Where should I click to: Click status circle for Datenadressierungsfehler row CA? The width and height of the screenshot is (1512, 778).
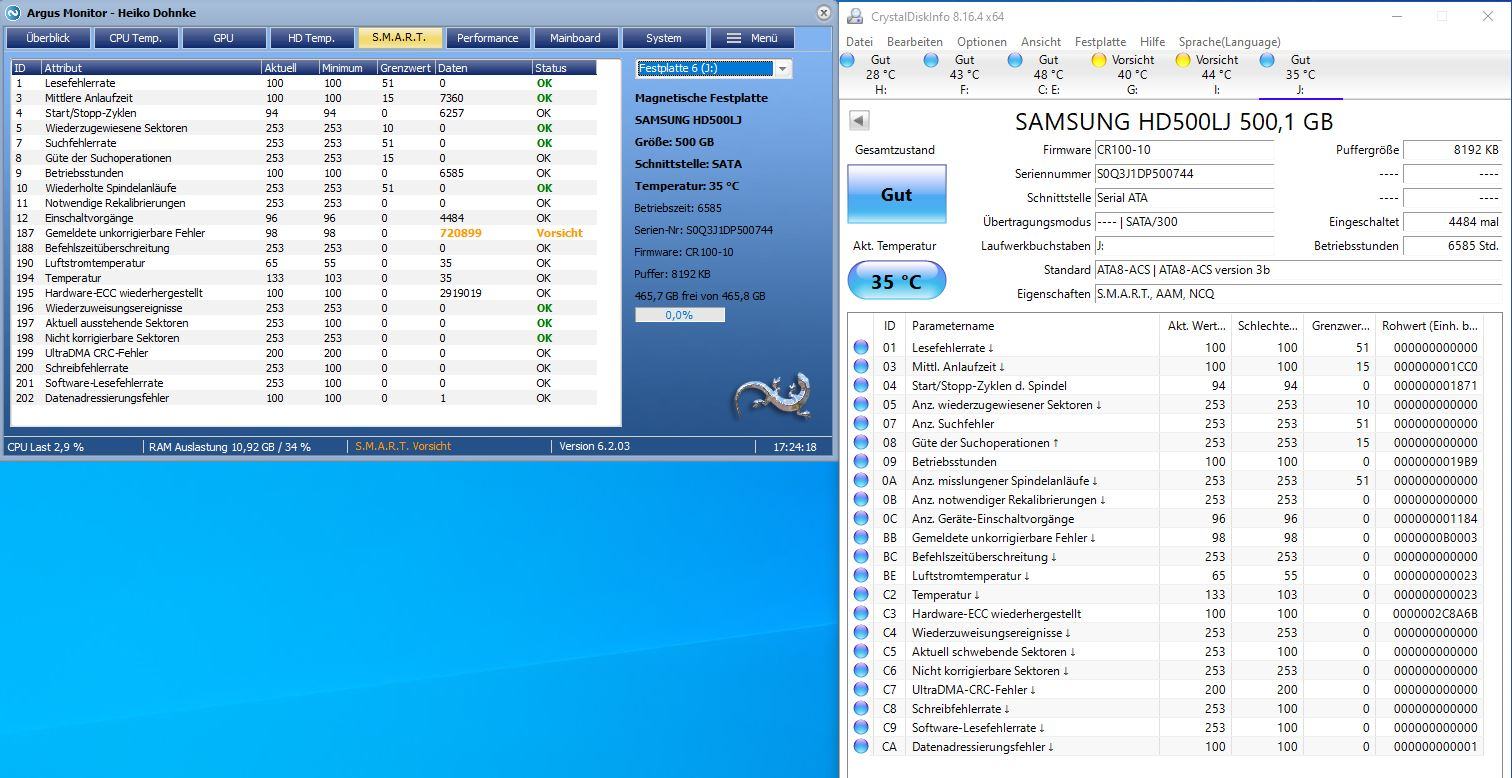pyautogui.click(x=860, y=746)
